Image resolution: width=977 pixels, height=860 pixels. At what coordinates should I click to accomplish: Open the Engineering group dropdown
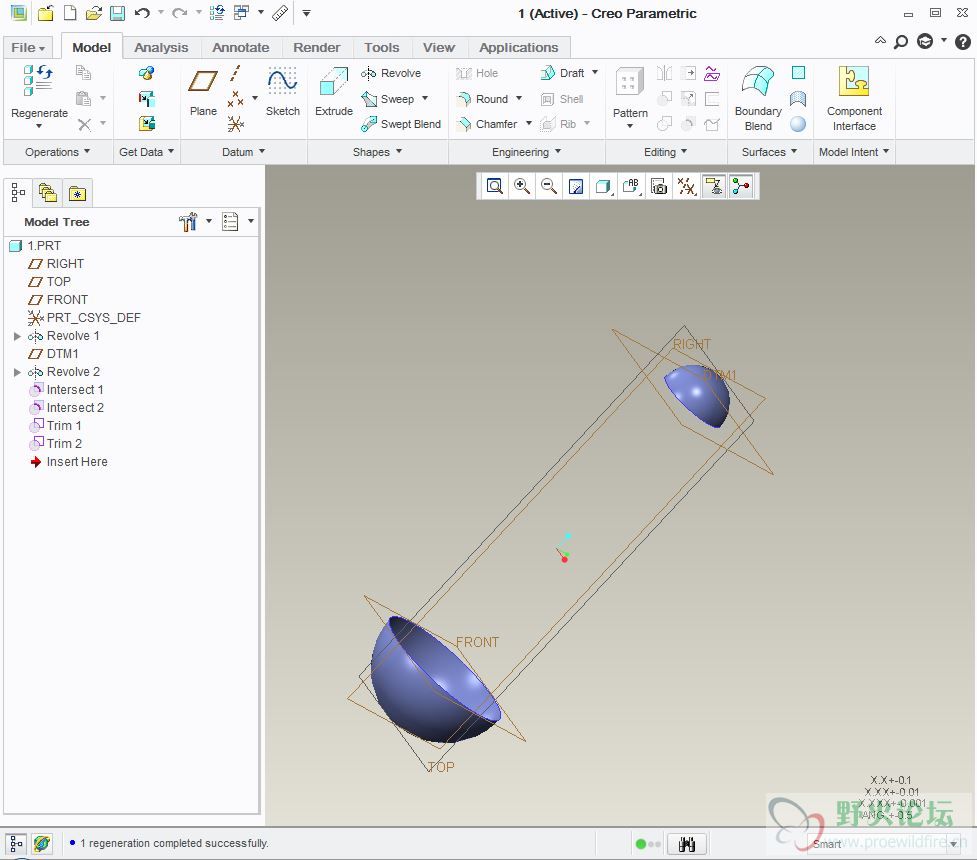pos(527,152)
